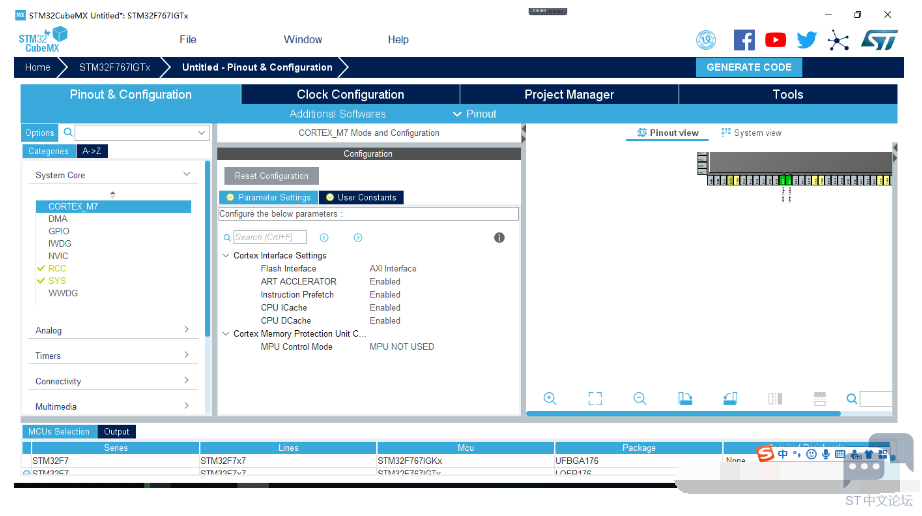Click the parameter search input field
922x516 pixels.
click(x=270, y=237)
